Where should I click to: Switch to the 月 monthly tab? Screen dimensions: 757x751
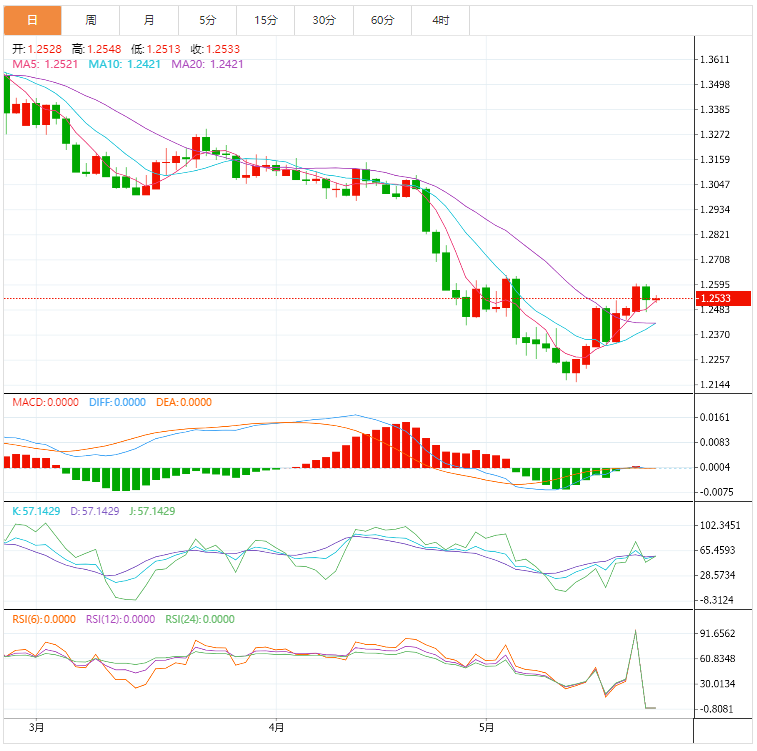point(149,20)
